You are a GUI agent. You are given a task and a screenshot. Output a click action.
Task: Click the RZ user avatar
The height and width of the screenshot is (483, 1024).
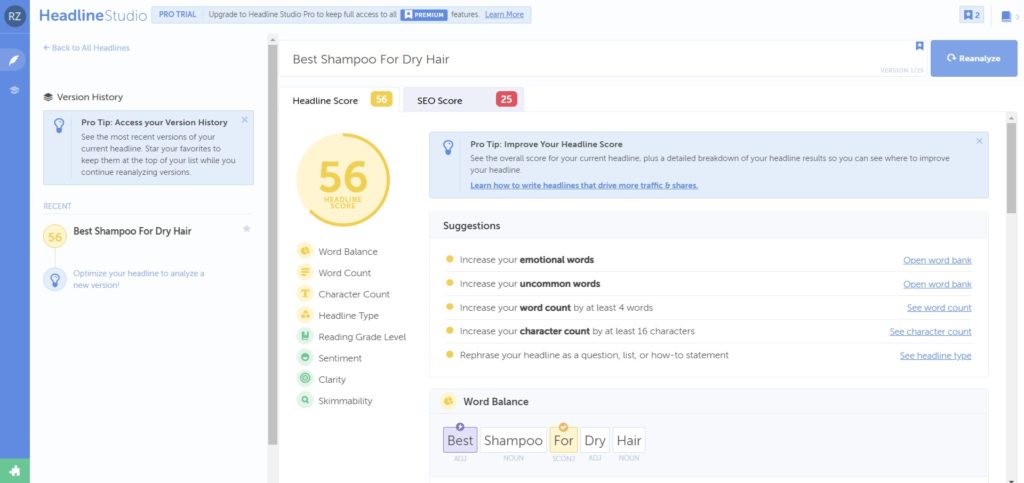click(15, 15)
